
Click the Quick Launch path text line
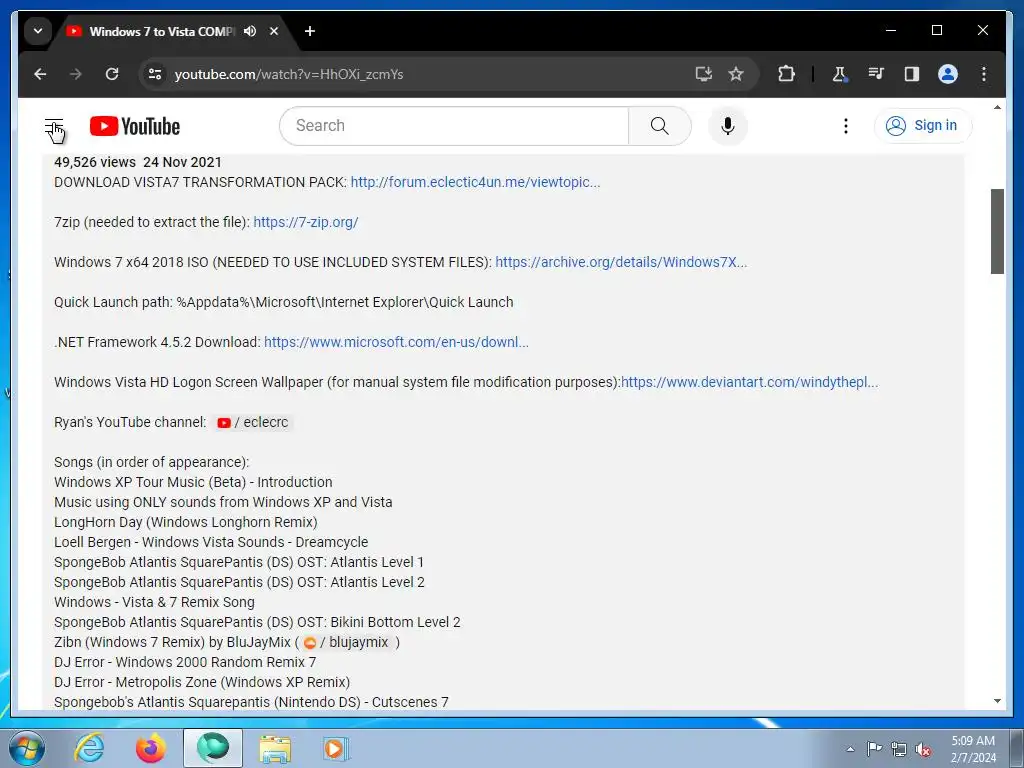click(x=283, y=302)
